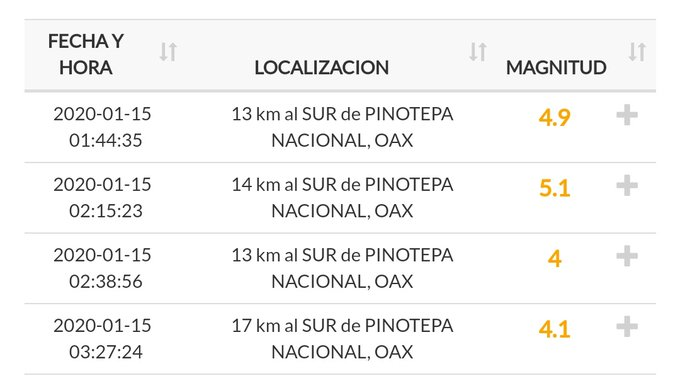680x388 pixels.
Task: Toggle sort arrows beside Magnitud header
Action: (637, 52)
